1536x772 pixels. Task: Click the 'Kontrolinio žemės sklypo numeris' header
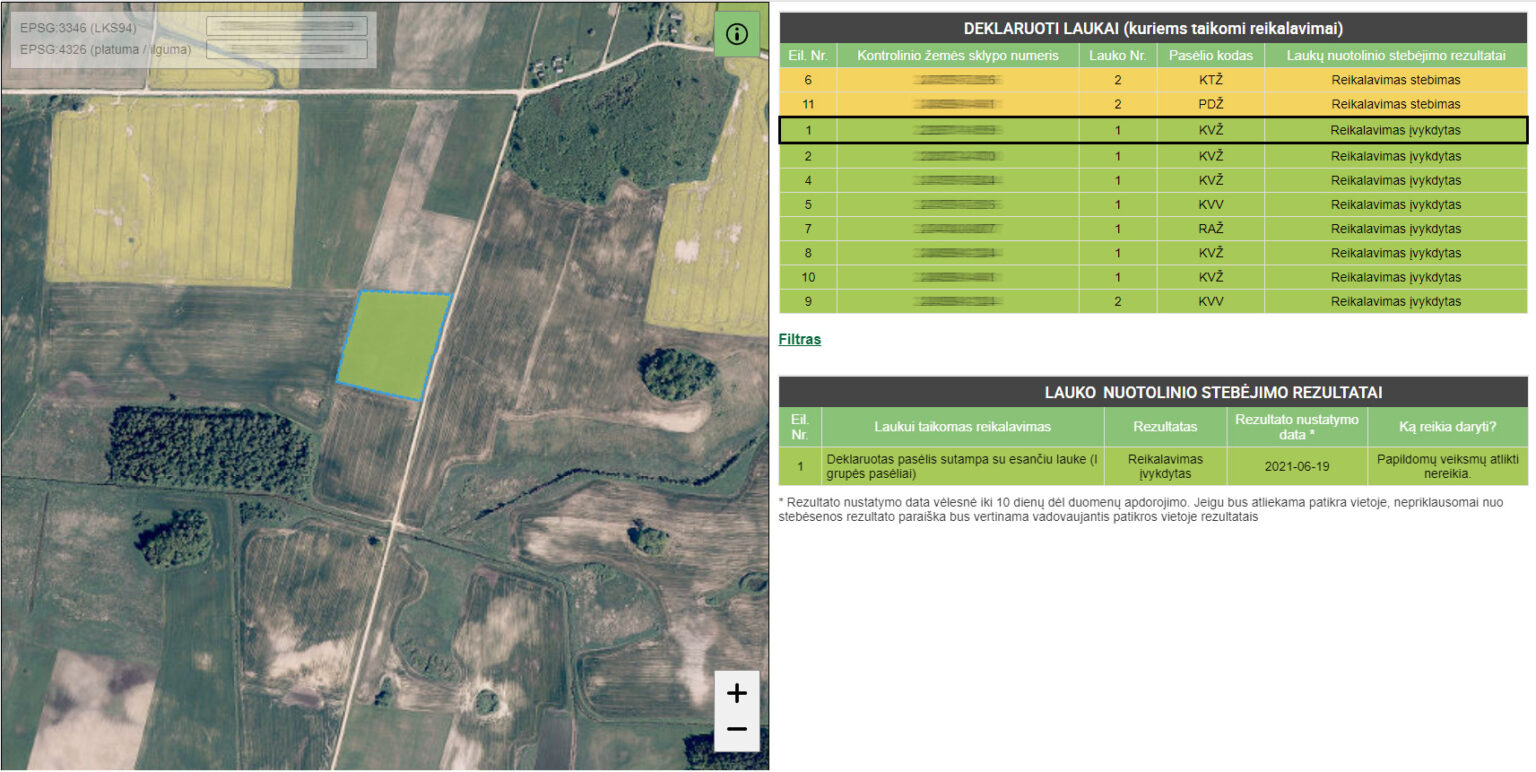(x=957, y=56)
